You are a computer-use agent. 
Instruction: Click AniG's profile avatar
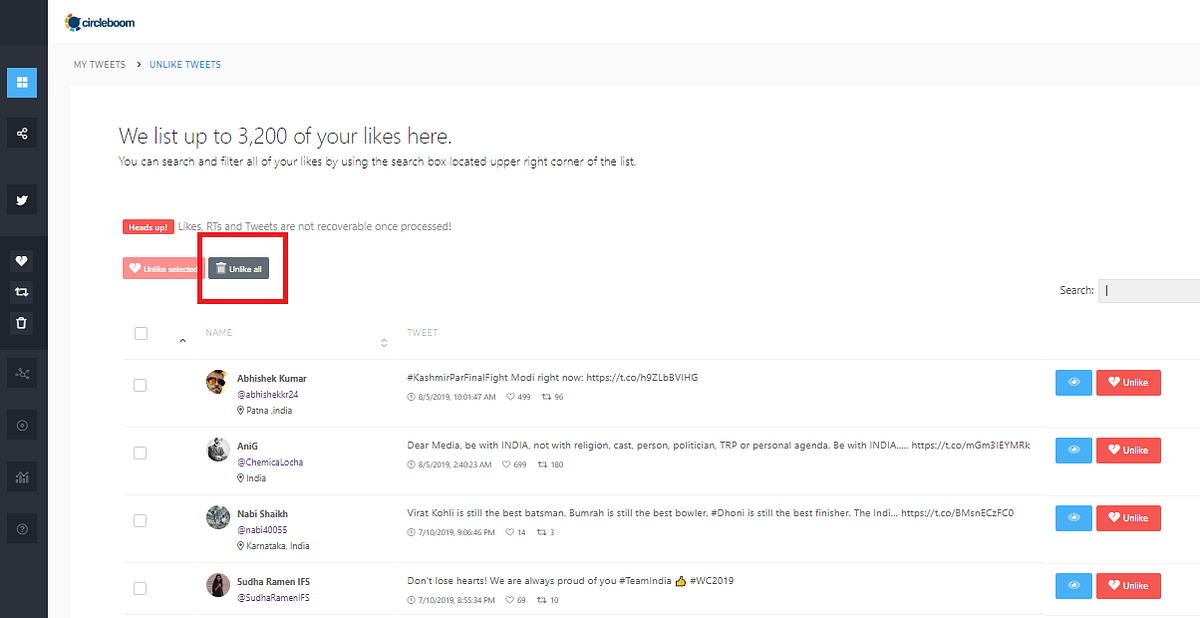coord(217,450)
